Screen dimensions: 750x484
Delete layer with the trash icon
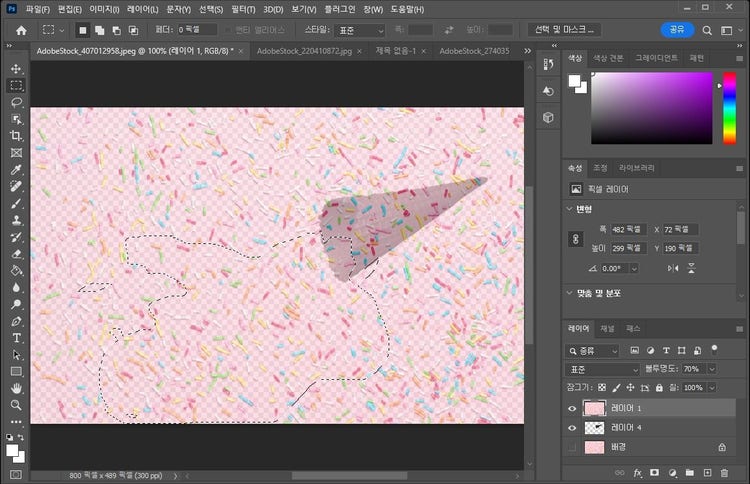point(724,473)
